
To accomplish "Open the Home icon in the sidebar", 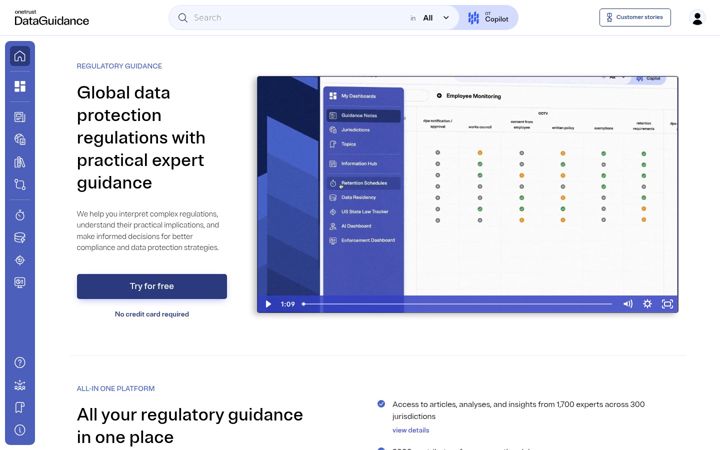I will [x=20, y=56].
